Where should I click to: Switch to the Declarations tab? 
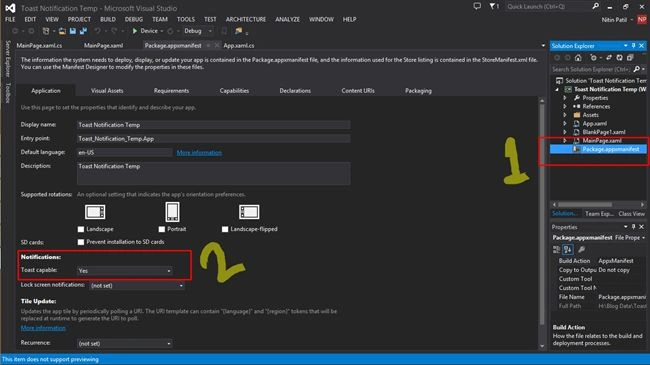click(295, 91)
